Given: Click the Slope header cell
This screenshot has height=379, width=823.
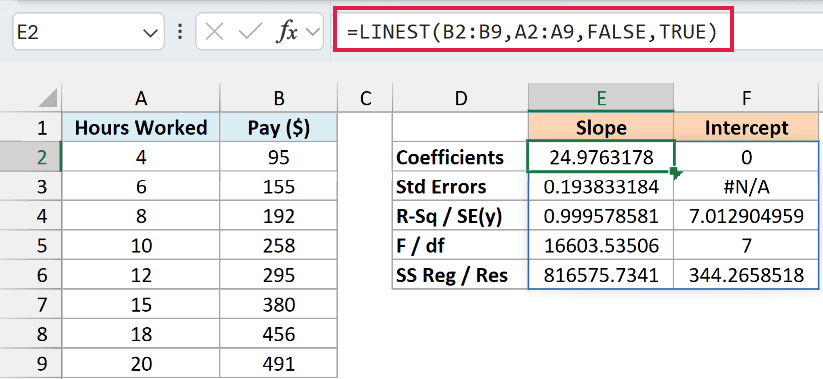Looking at the screenshot, I should (x=601, y=128).
